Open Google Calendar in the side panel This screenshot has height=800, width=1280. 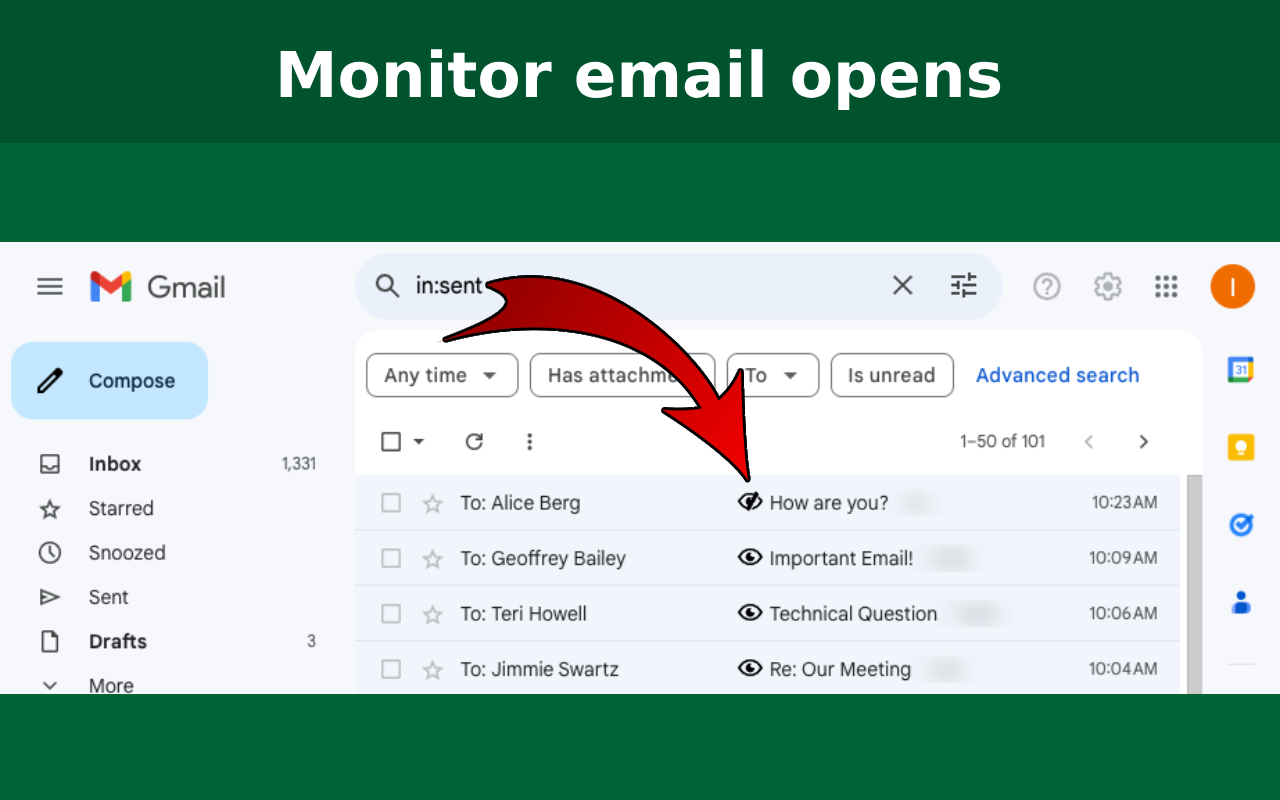1240,369
